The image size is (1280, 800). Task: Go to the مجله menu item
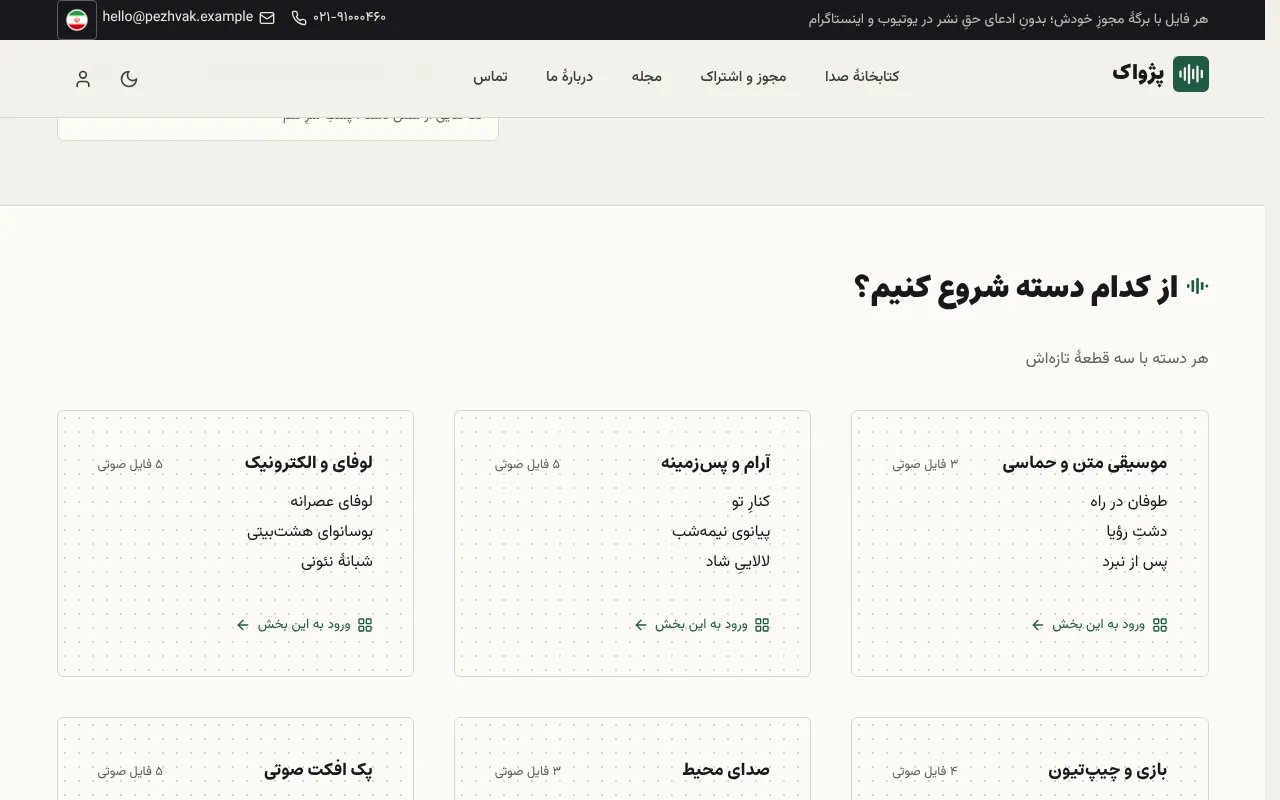point(647,77)
